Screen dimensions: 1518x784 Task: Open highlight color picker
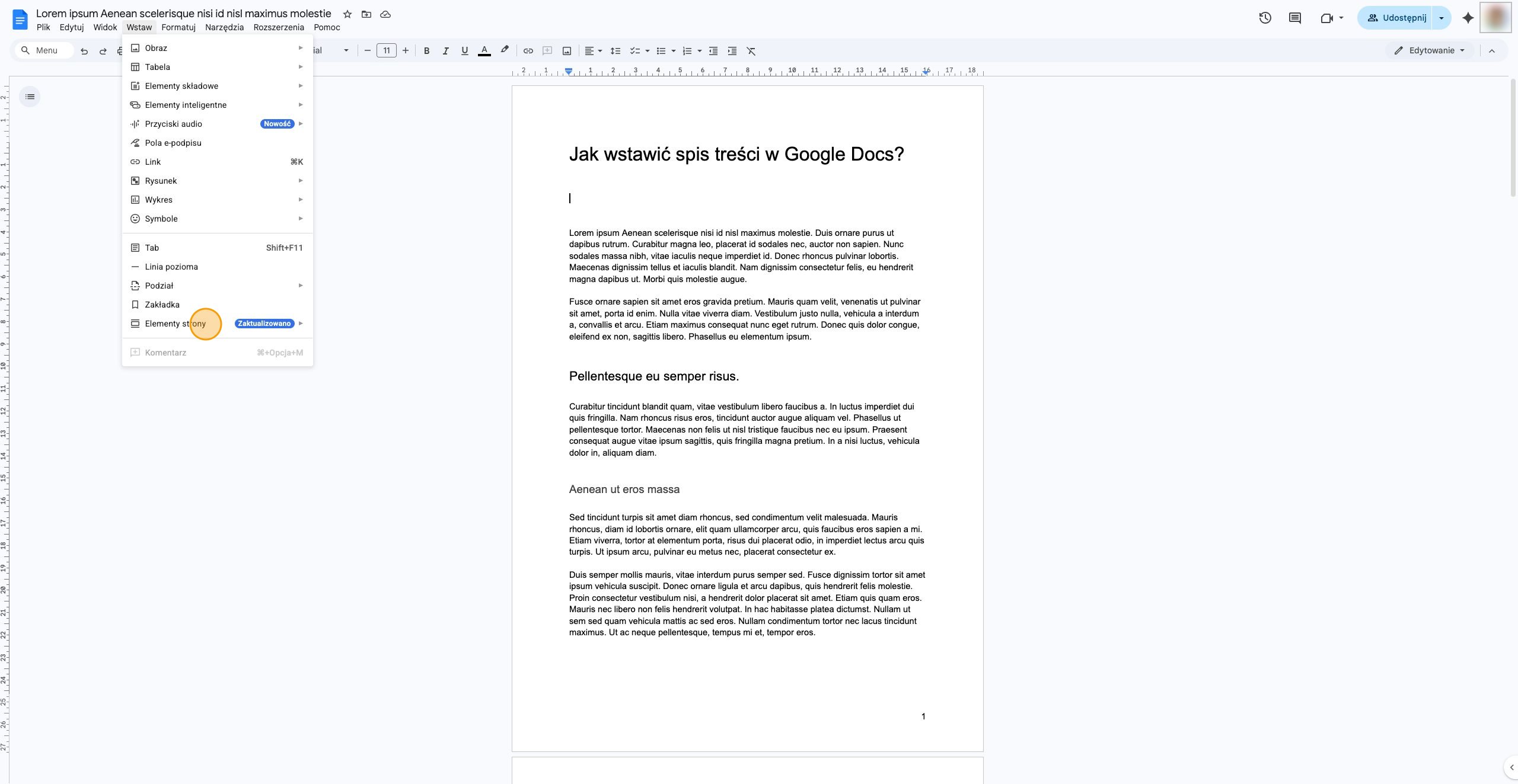tap(504, 51)
